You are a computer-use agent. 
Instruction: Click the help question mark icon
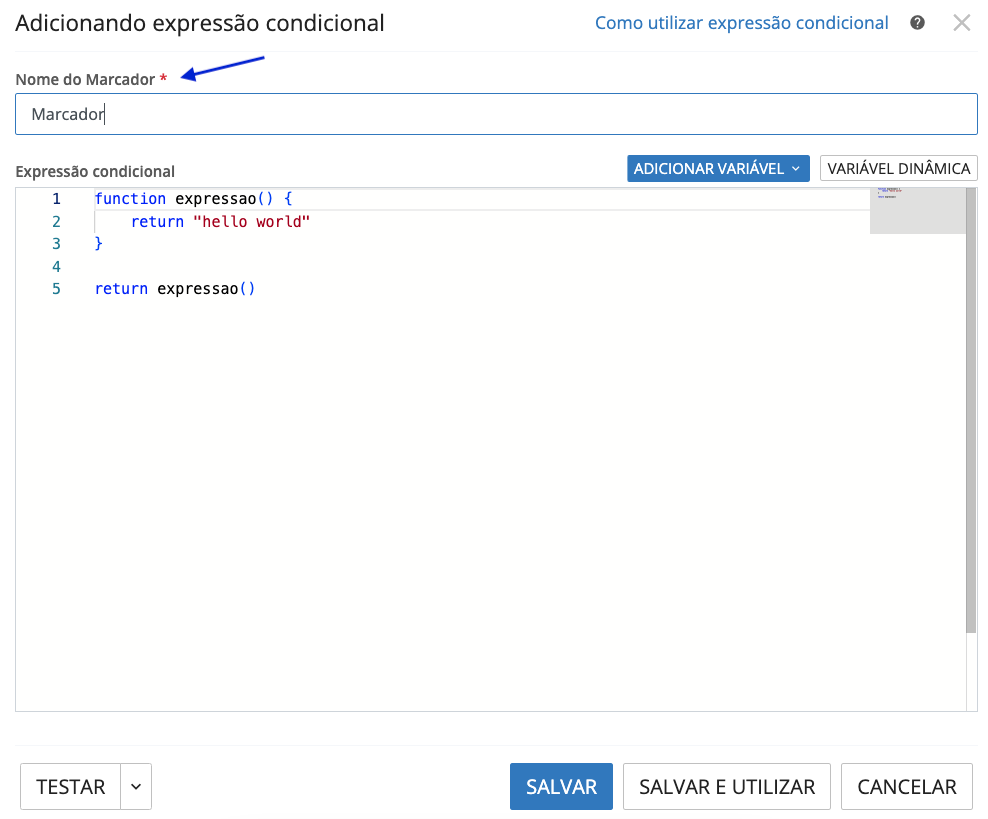pyautogui.click(x=917, y=23)
